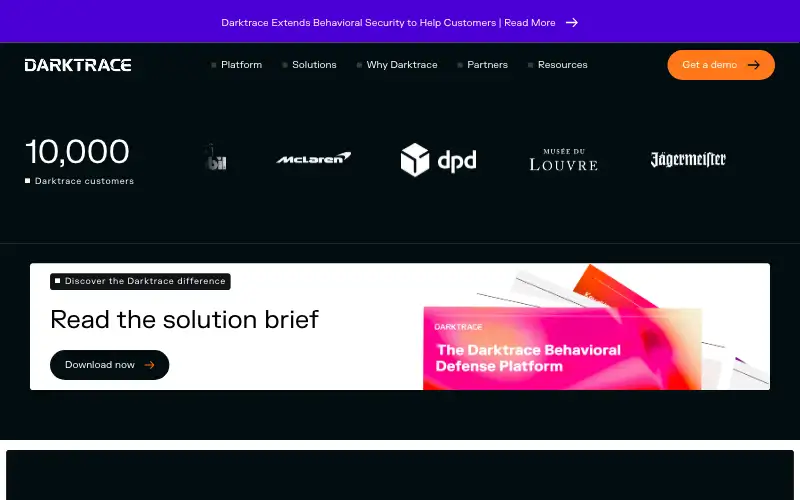Click the dpd customer logo
This screenshot has height=500, width=800.
click(x=438, y=160)
